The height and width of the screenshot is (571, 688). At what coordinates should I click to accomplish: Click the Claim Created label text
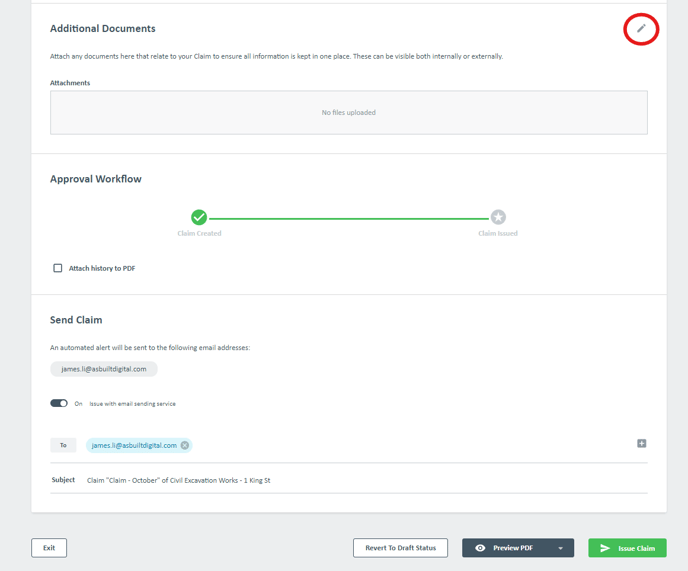(x=199, y=233)
